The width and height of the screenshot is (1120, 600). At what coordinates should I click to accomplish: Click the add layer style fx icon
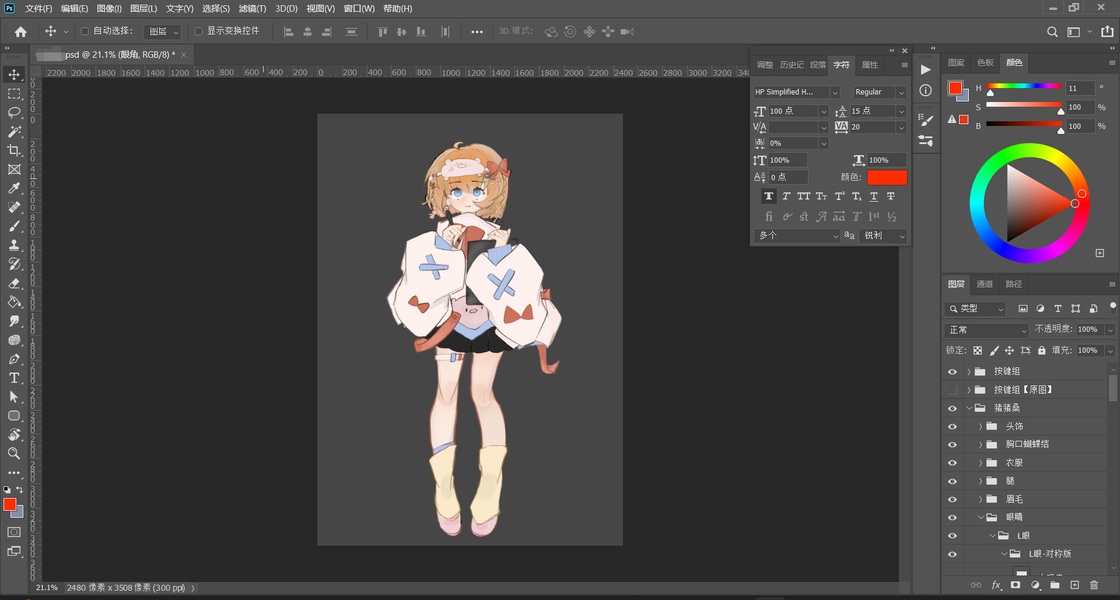click(x=996, y=585)
